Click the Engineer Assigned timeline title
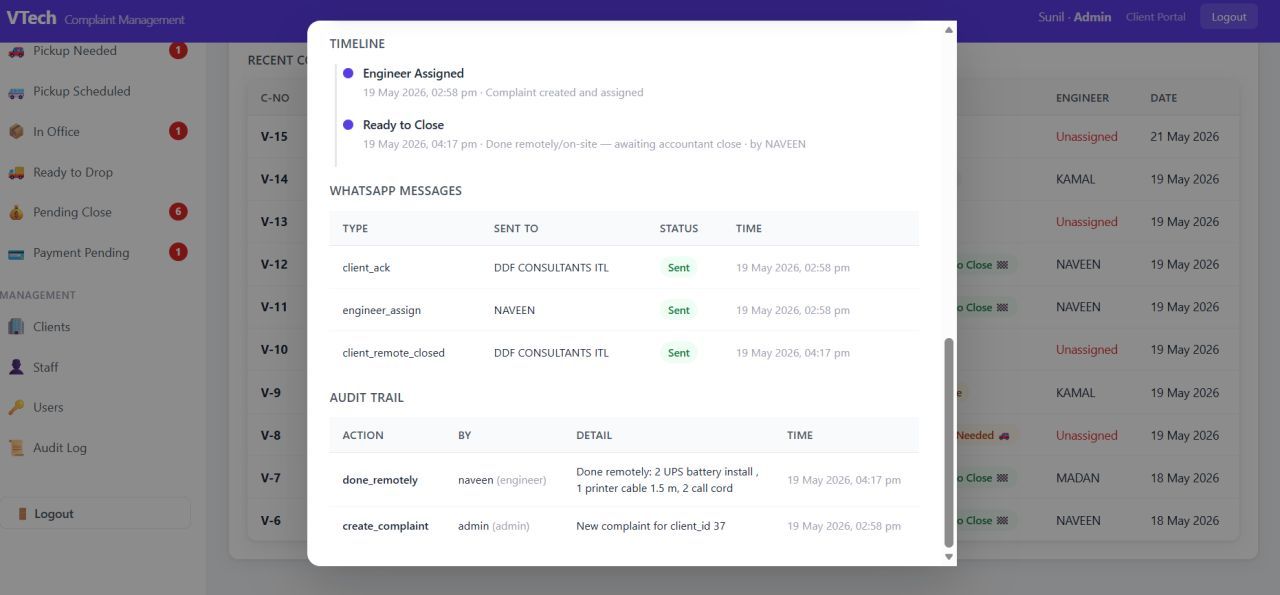Screen dimensions: 1280x595 (413, 73)
